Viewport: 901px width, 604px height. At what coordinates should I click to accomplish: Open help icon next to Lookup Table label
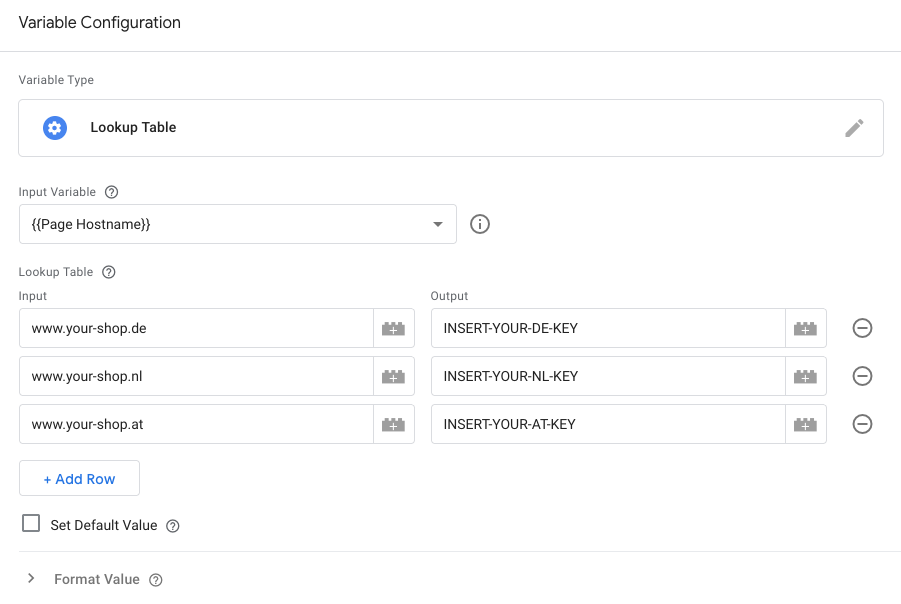click(x=109, y=272)
